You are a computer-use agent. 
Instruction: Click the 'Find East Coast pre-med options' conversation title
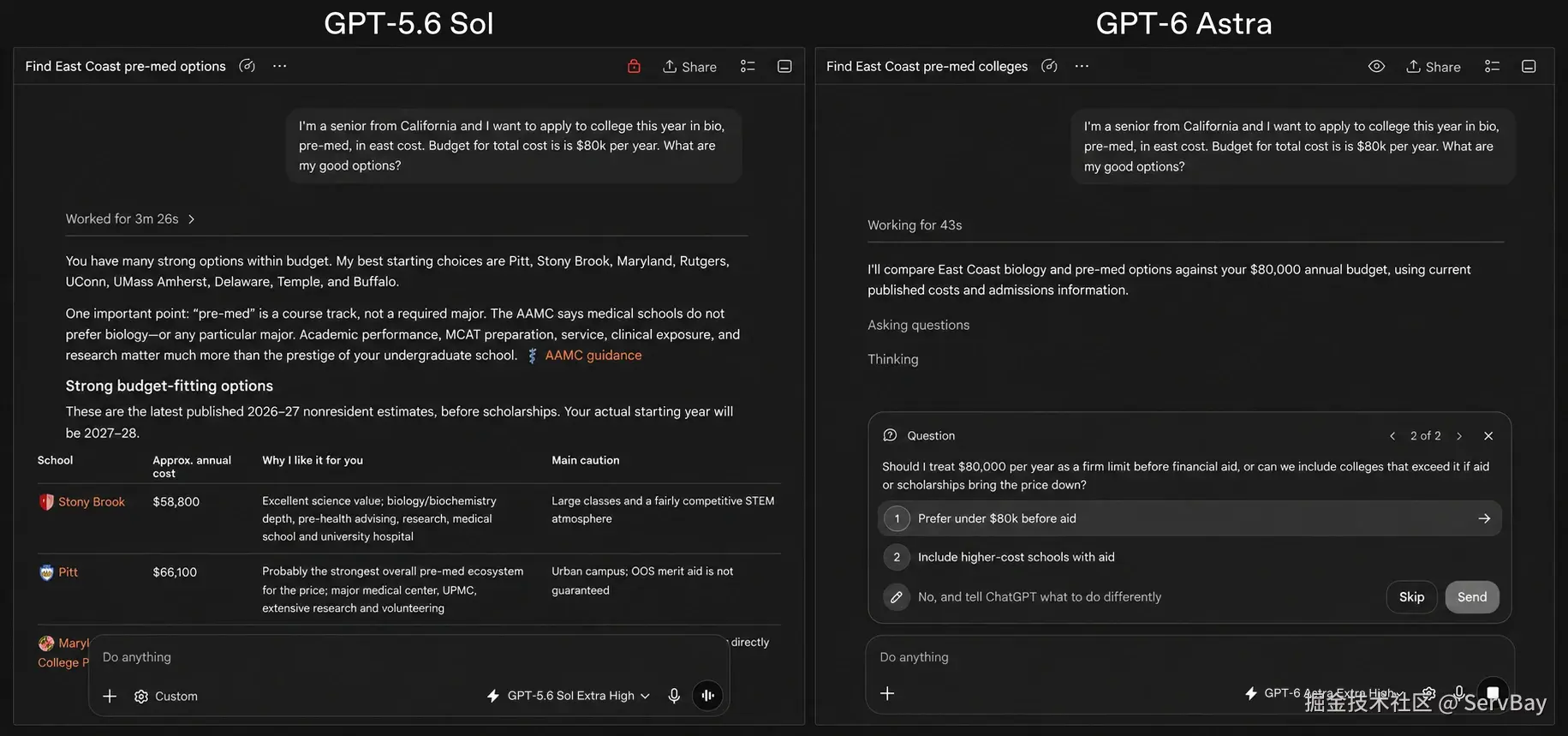126,66
